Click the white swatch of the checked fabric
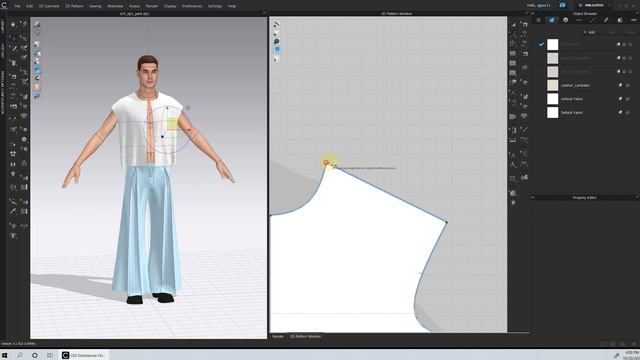Image resolution: width=640 pixels, height=360 pixels. pyautogui.click(x=553, y=44)
